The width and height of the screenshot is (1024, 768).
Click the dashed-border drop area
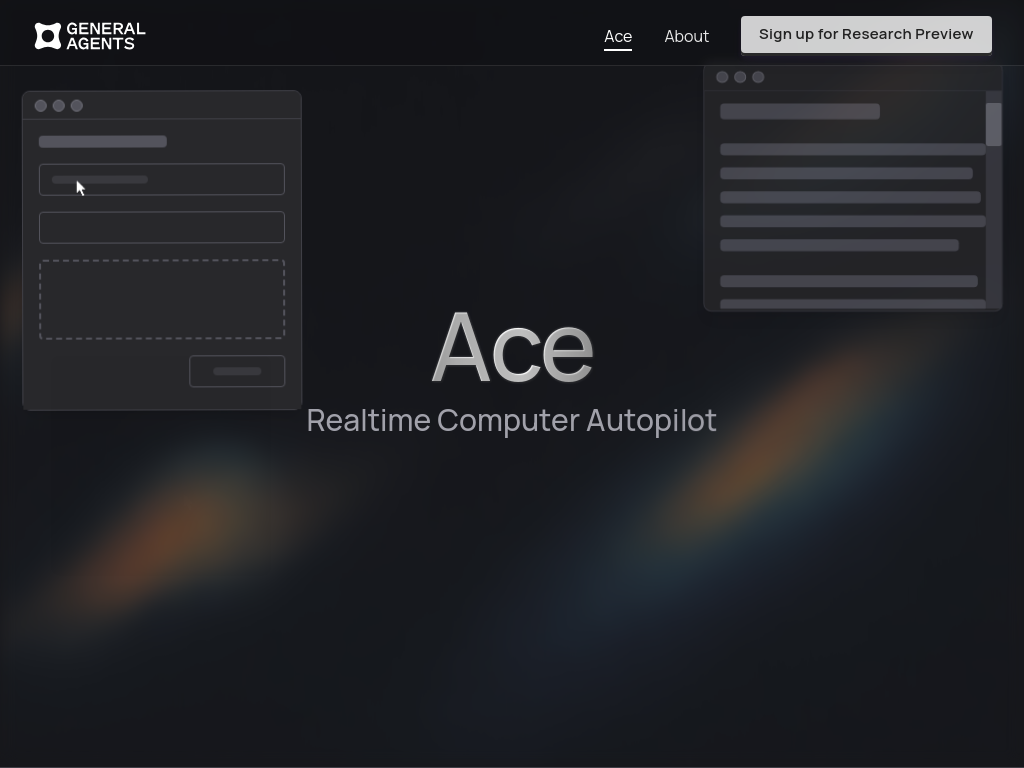(x=161, y=299)
